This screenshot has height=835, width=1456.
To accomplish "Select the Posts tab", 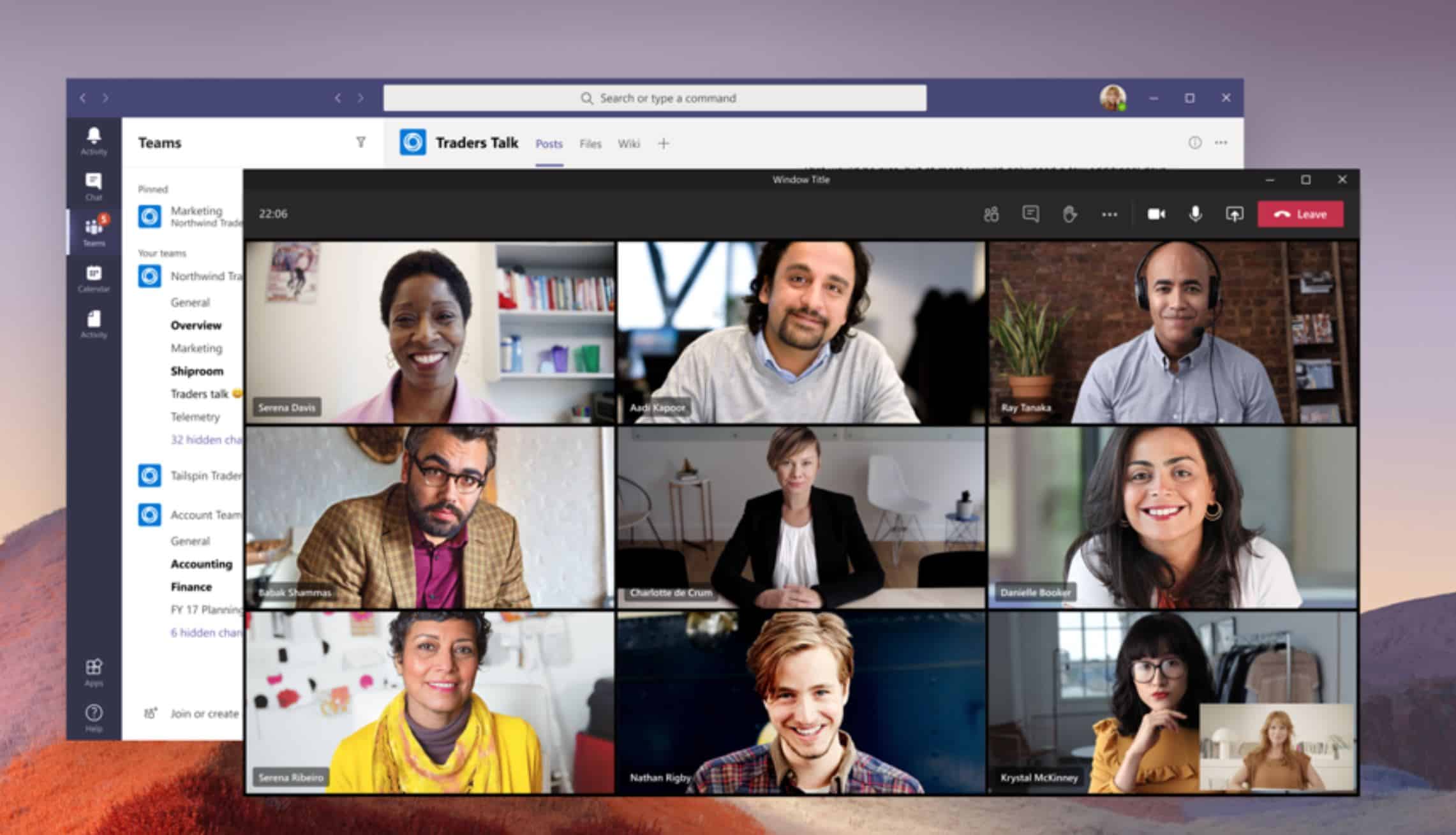I will 550,143.
